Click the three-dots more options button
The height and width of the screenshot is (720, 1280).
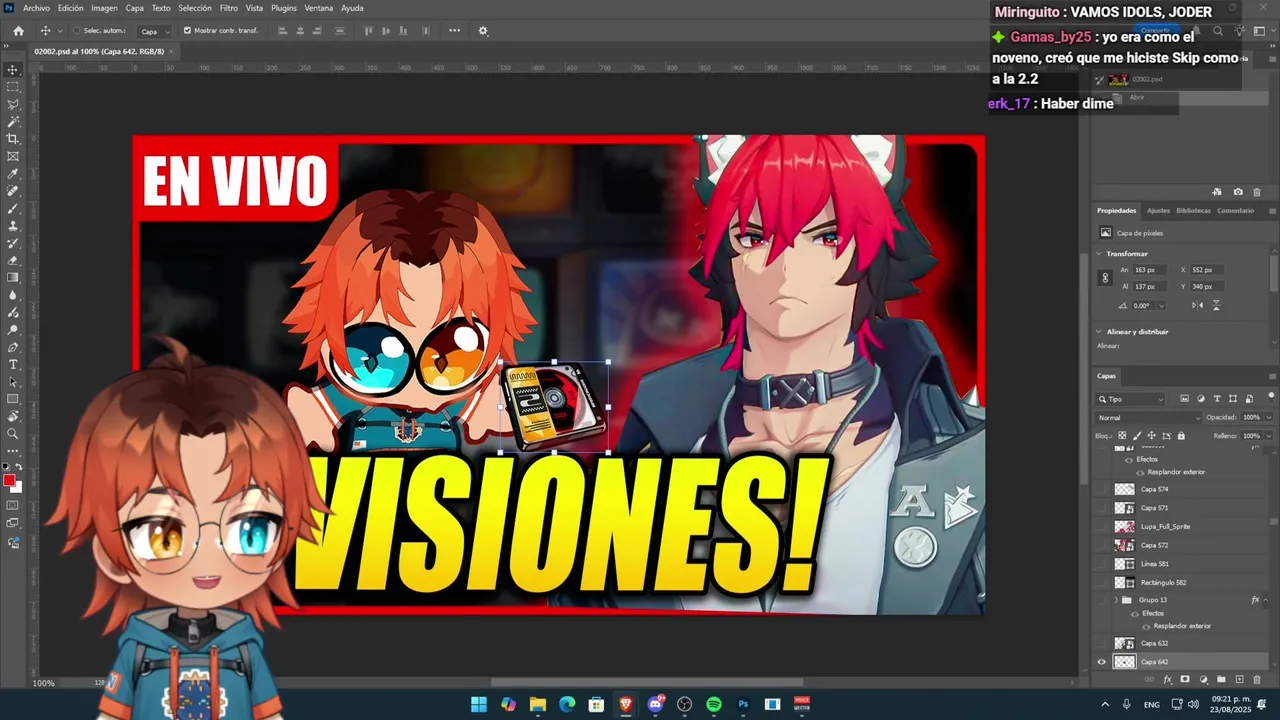[x=455, y=31]
